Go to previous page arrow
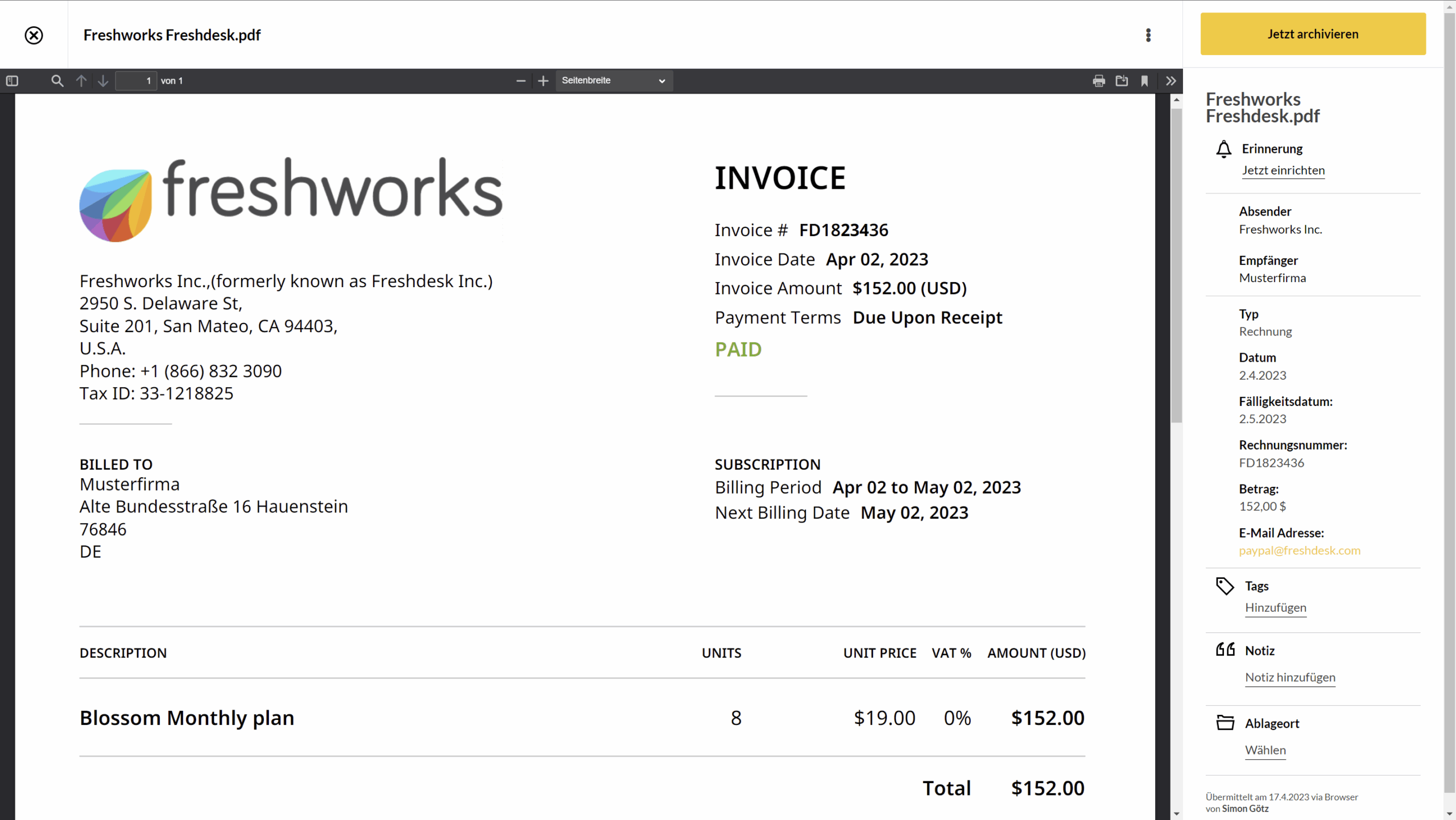This screenshot has height=820, width=1456. click(81, 81)
